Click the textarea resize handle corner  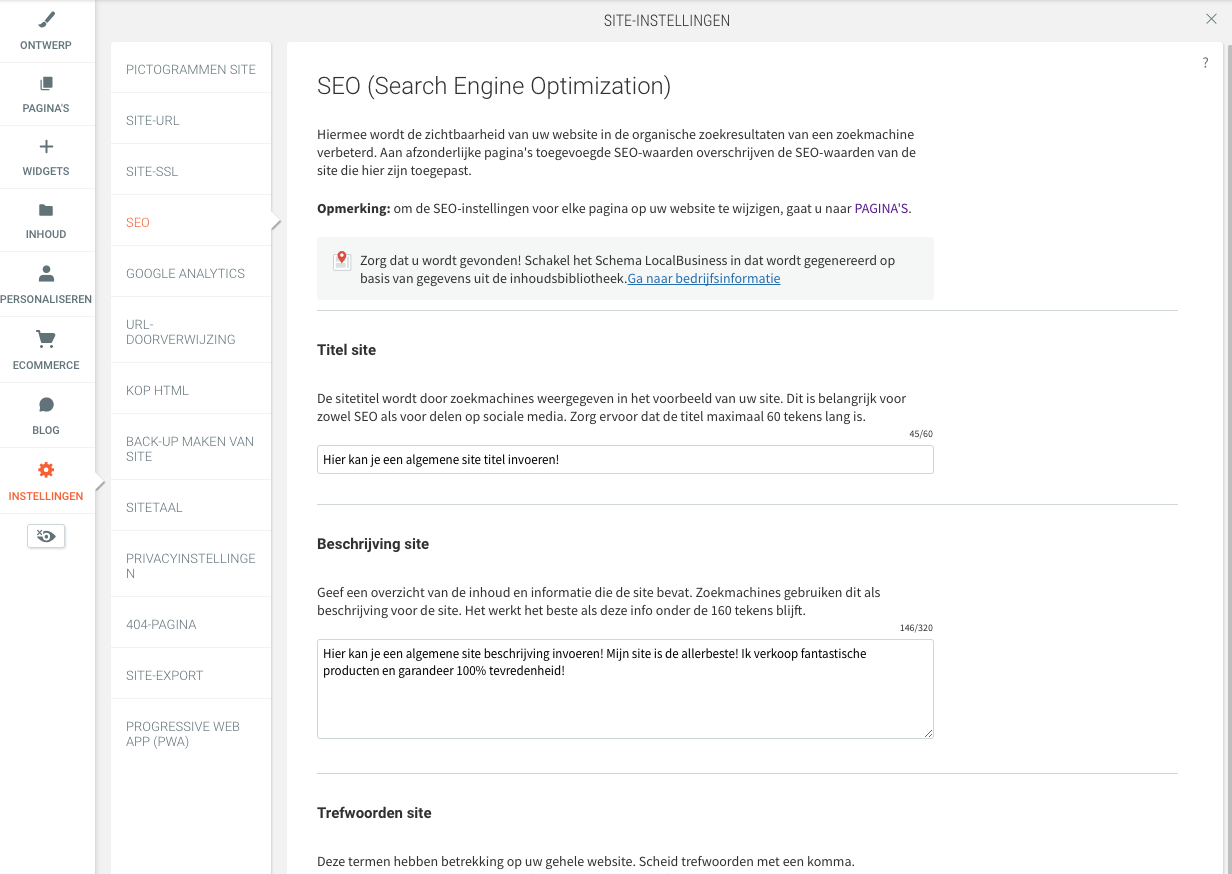point(928,733)
